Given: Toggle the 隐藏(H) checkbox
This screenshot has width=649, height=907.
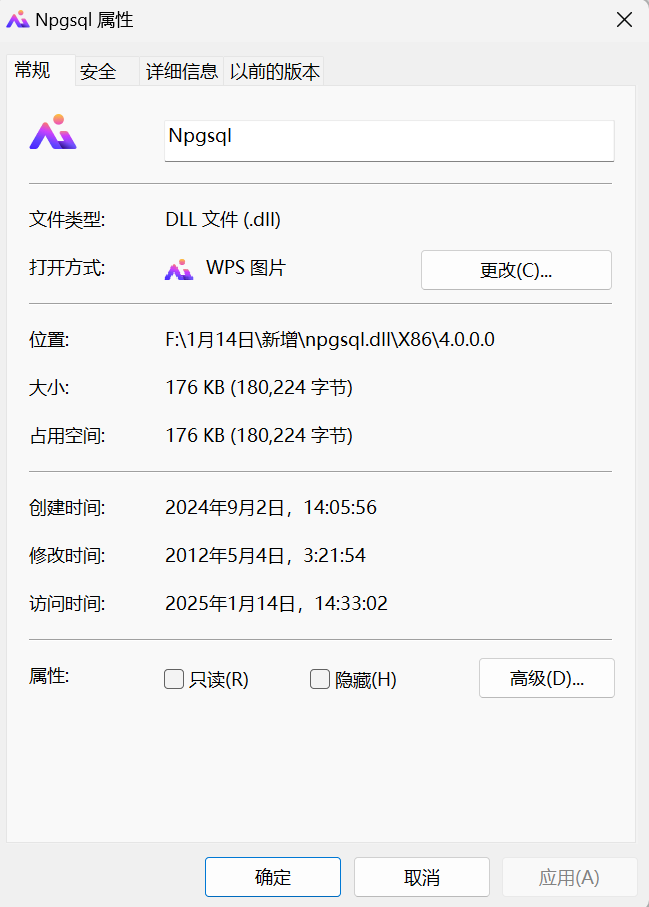Looking at the screenshot, I should coord(320,680).
